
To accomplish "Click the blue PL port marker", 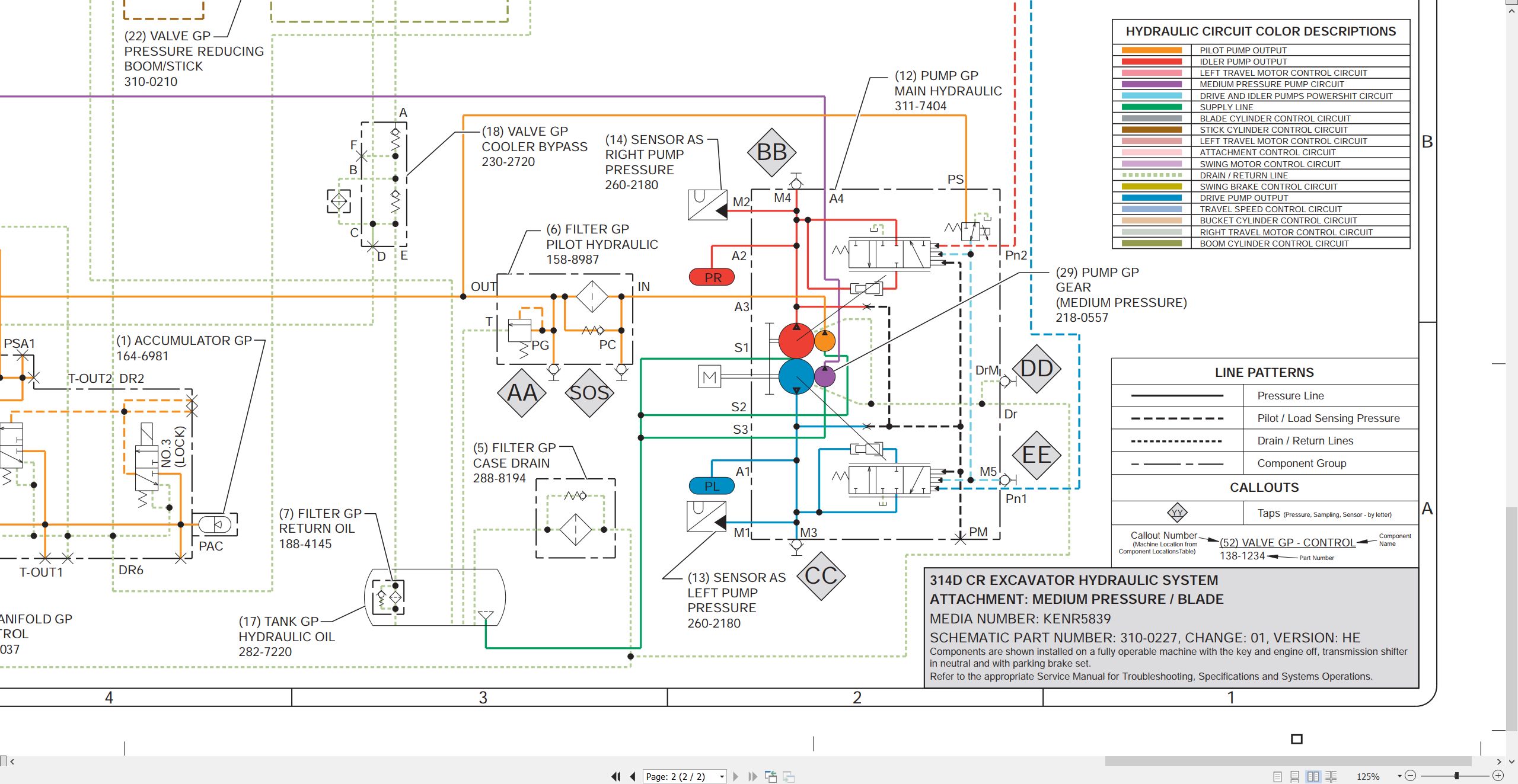I will click(x=712, y=486).
